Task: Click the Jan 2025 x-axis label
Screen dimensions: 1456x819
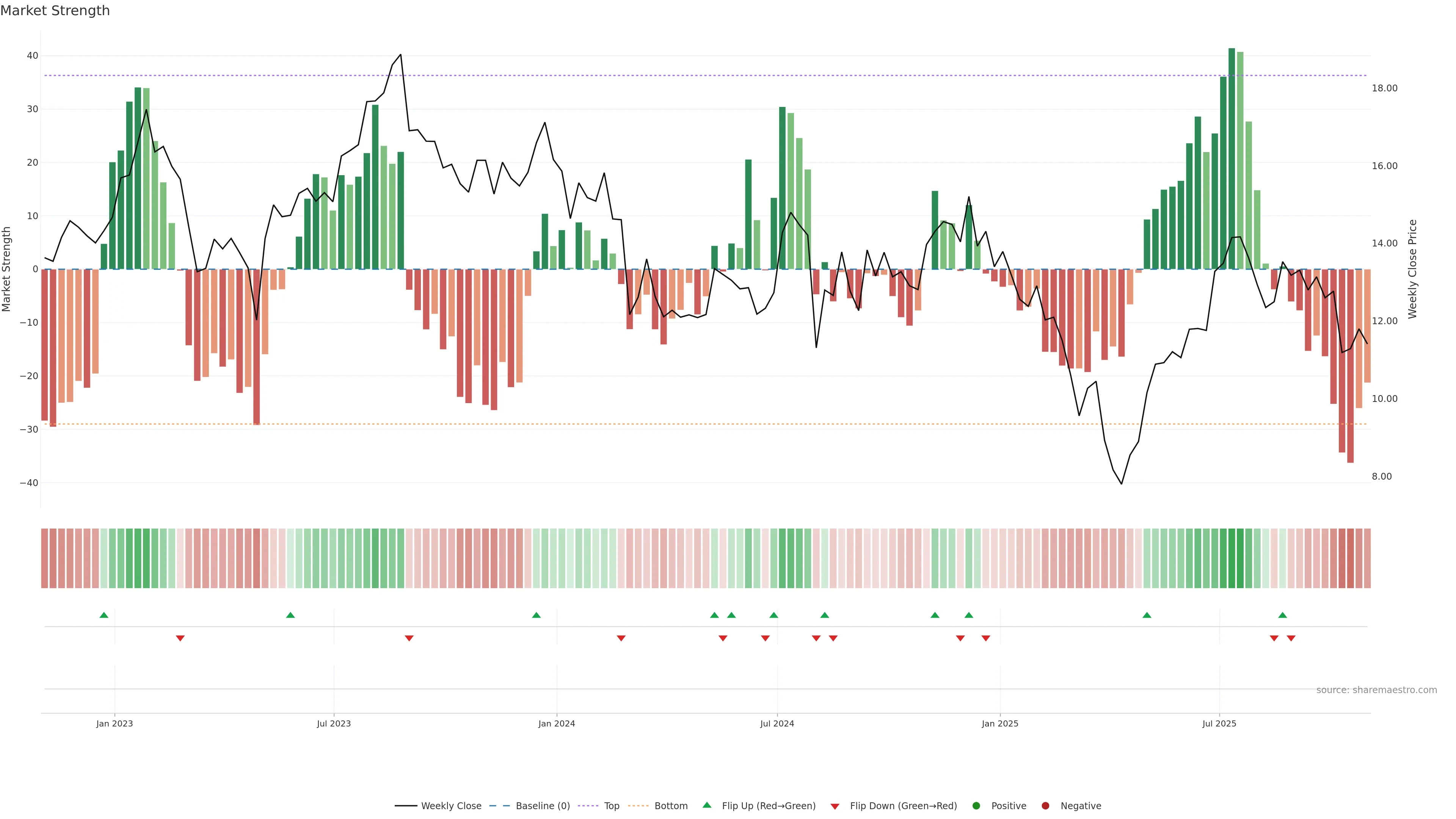Action: tap(1000, 723)
